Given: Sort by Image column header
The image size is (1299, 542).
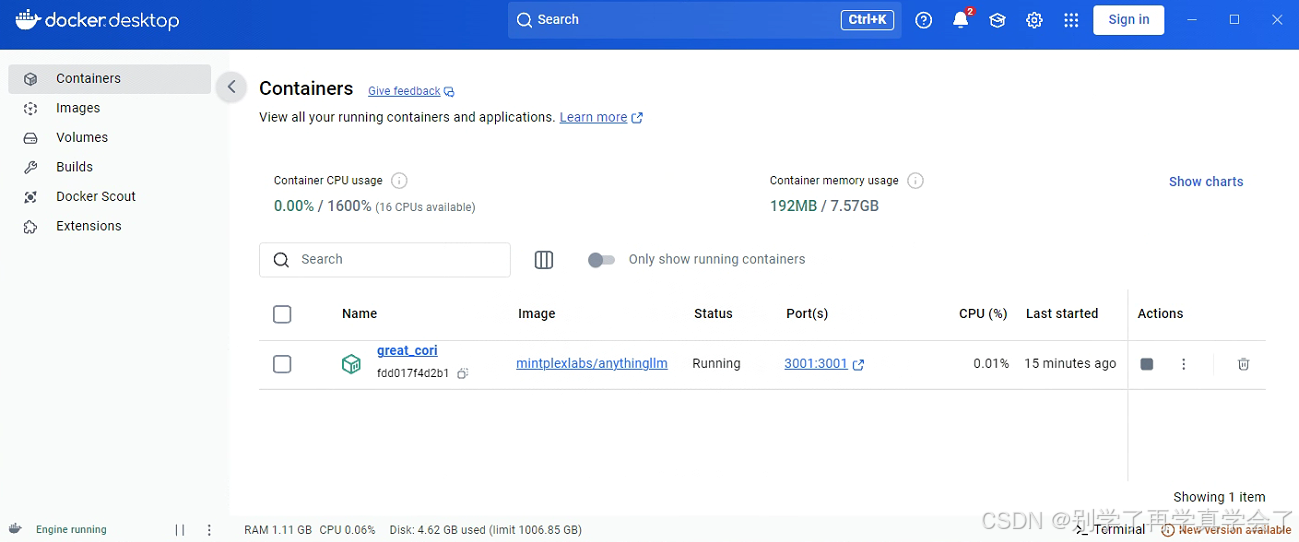Looking at the screenshot, I should coord(536,314).
